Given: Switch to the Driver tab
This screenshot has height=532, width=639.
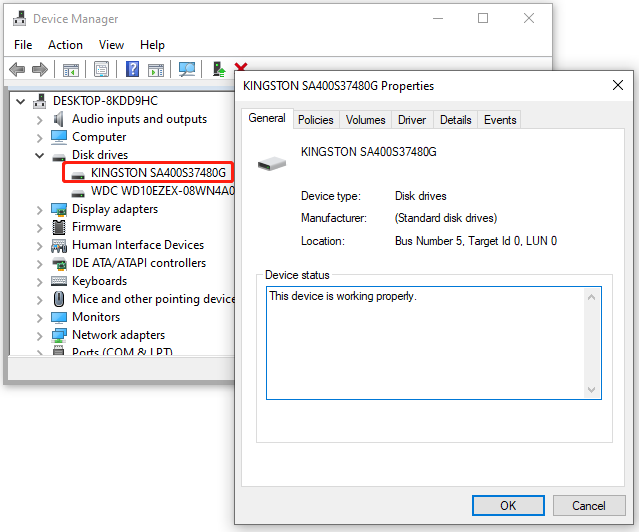Looking at the screenshot, I should (412, 120).
